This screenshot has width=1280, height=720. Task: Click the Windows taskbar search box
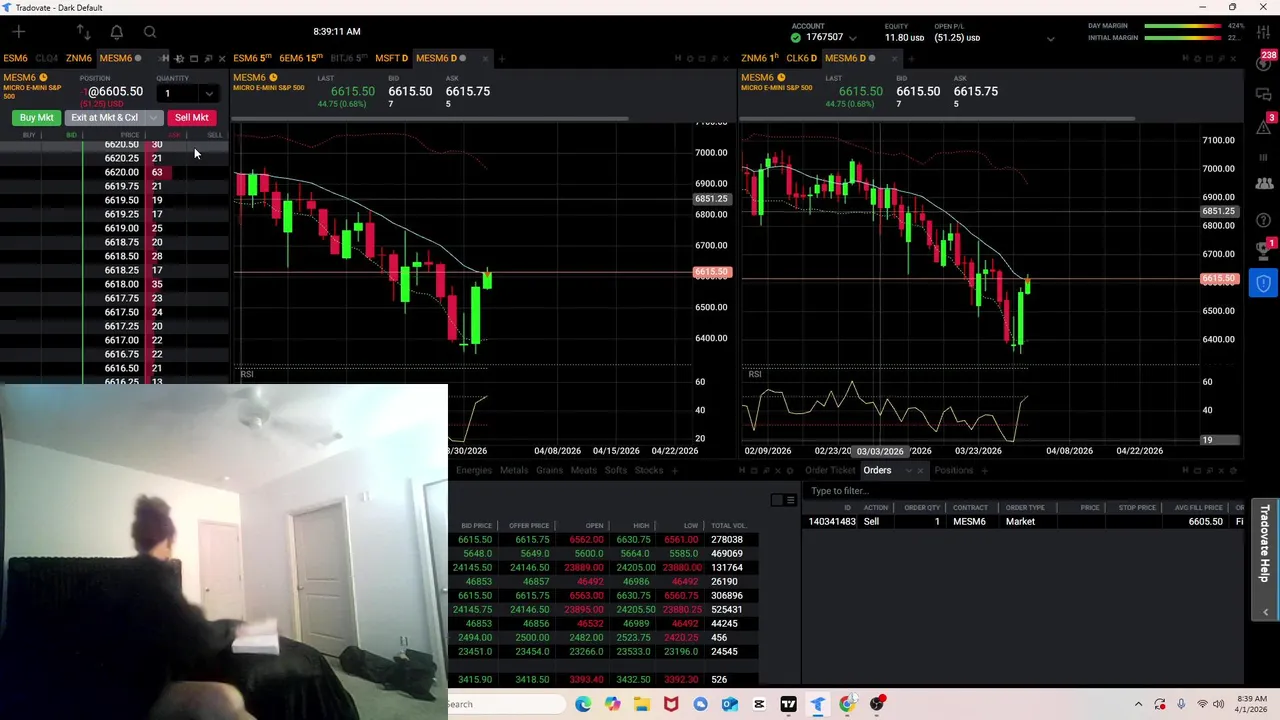pyautogui.click(x=506, y=704)
